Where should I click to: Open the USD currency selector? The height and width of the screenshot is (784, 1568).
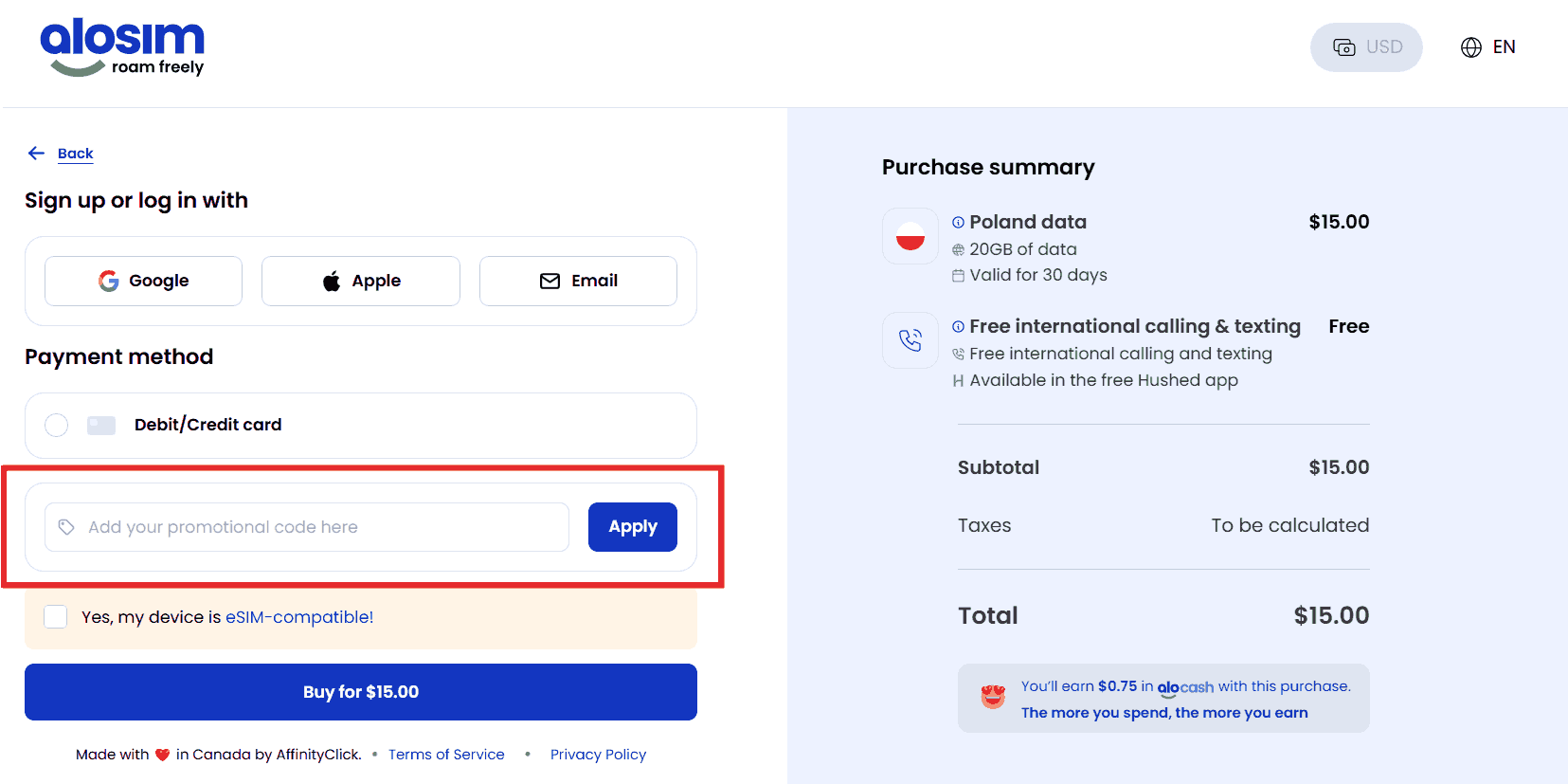(x=1365, y=47)
